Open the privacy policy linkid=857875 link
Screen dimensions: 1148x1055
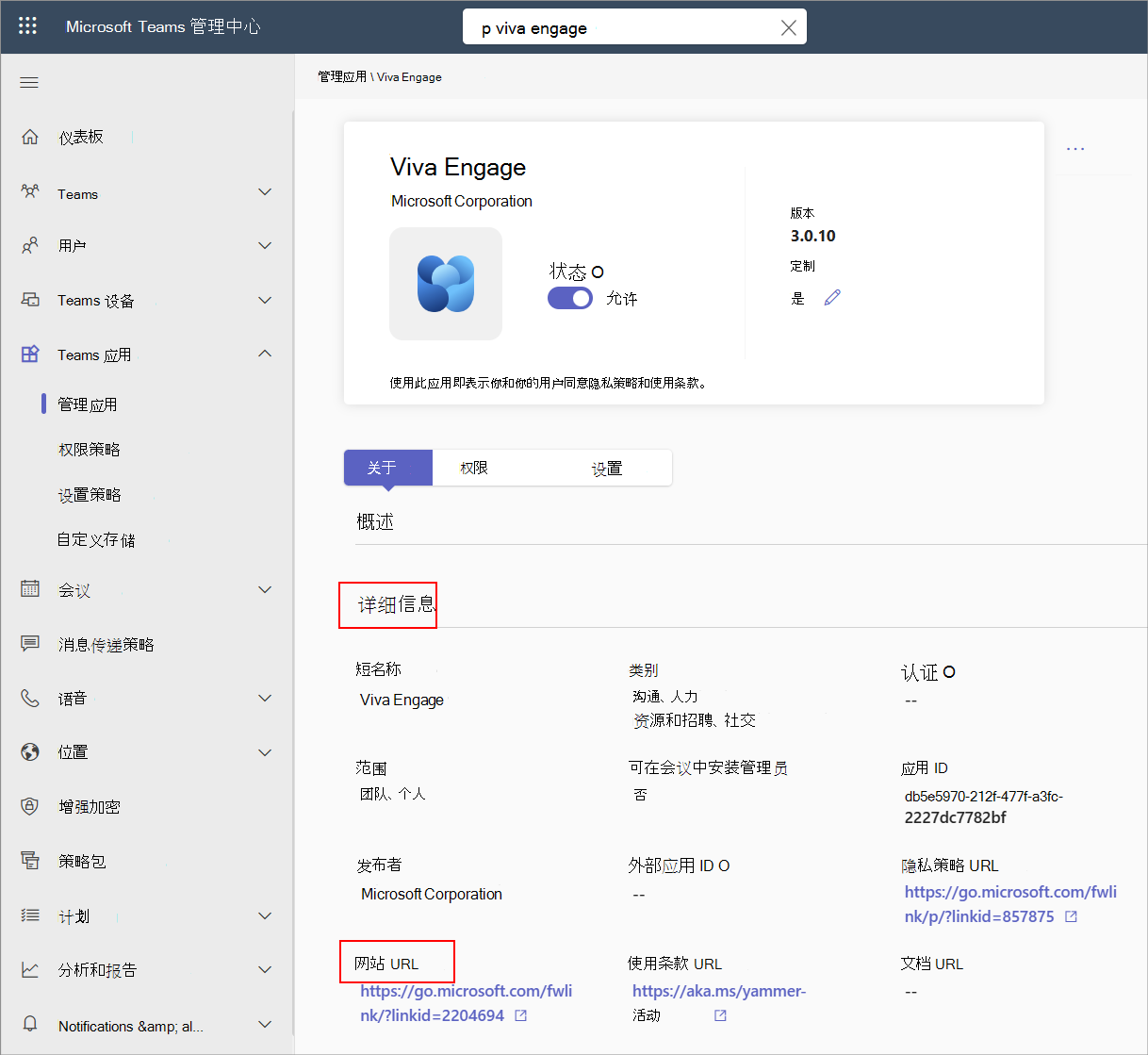coord(1010,904)
